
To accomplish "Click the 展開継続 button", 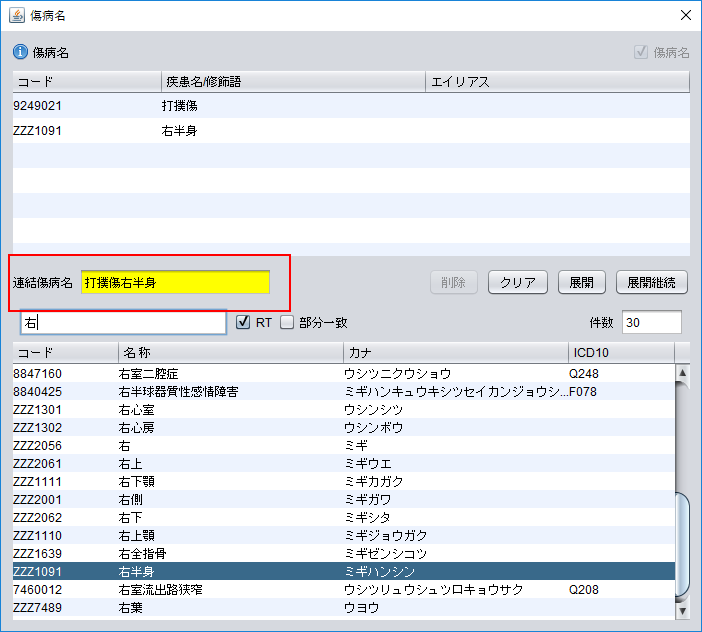I will pyautogui.click(x=652, y=283).
